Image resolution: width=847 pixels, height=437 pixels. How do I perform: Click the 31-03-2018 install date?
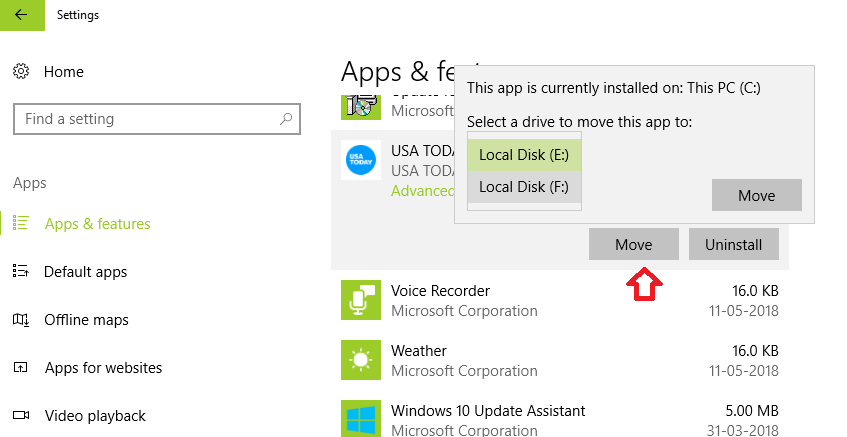click(744, 431)
